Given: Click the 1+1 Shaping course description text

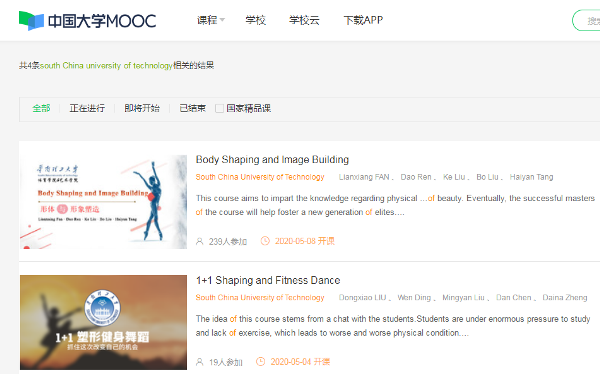Looking at the screenshot, I should [x=393, y=326].
